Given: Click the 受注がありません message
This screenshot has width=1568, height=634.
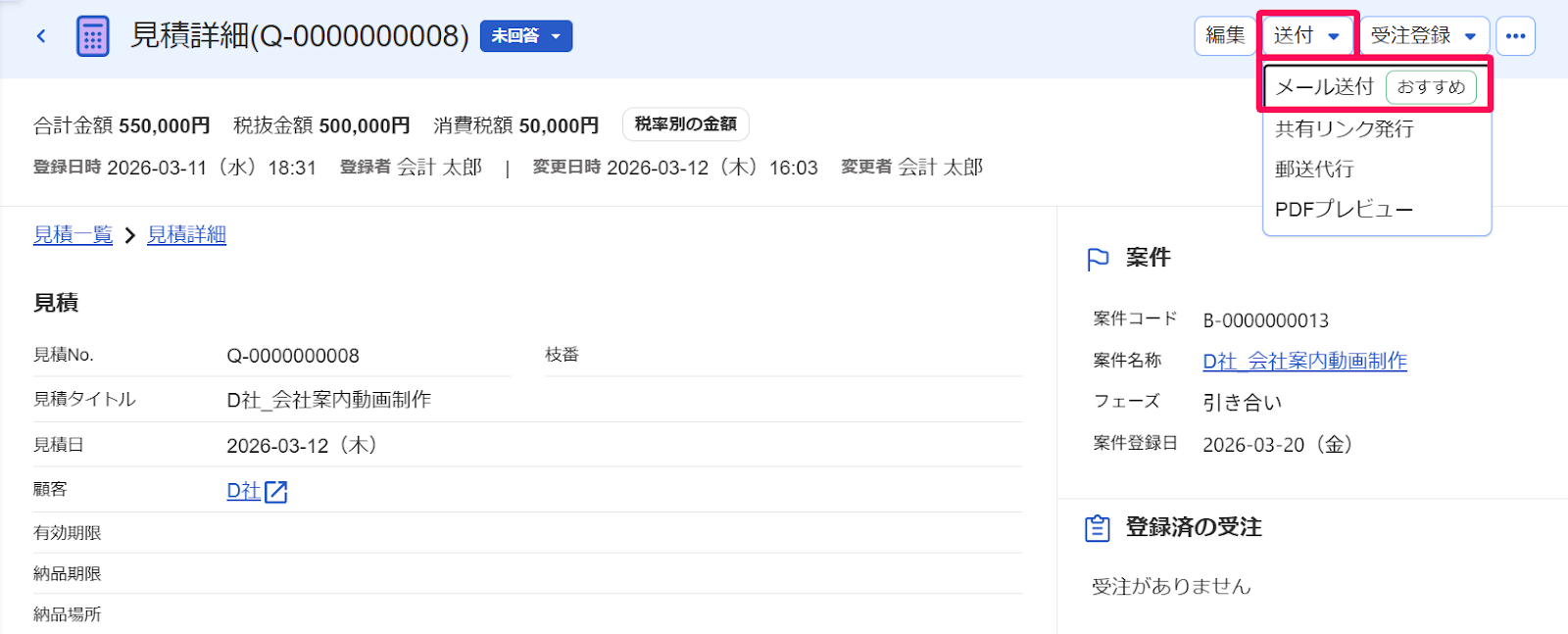Looking at the screenshot, I should coord(1171,586).
